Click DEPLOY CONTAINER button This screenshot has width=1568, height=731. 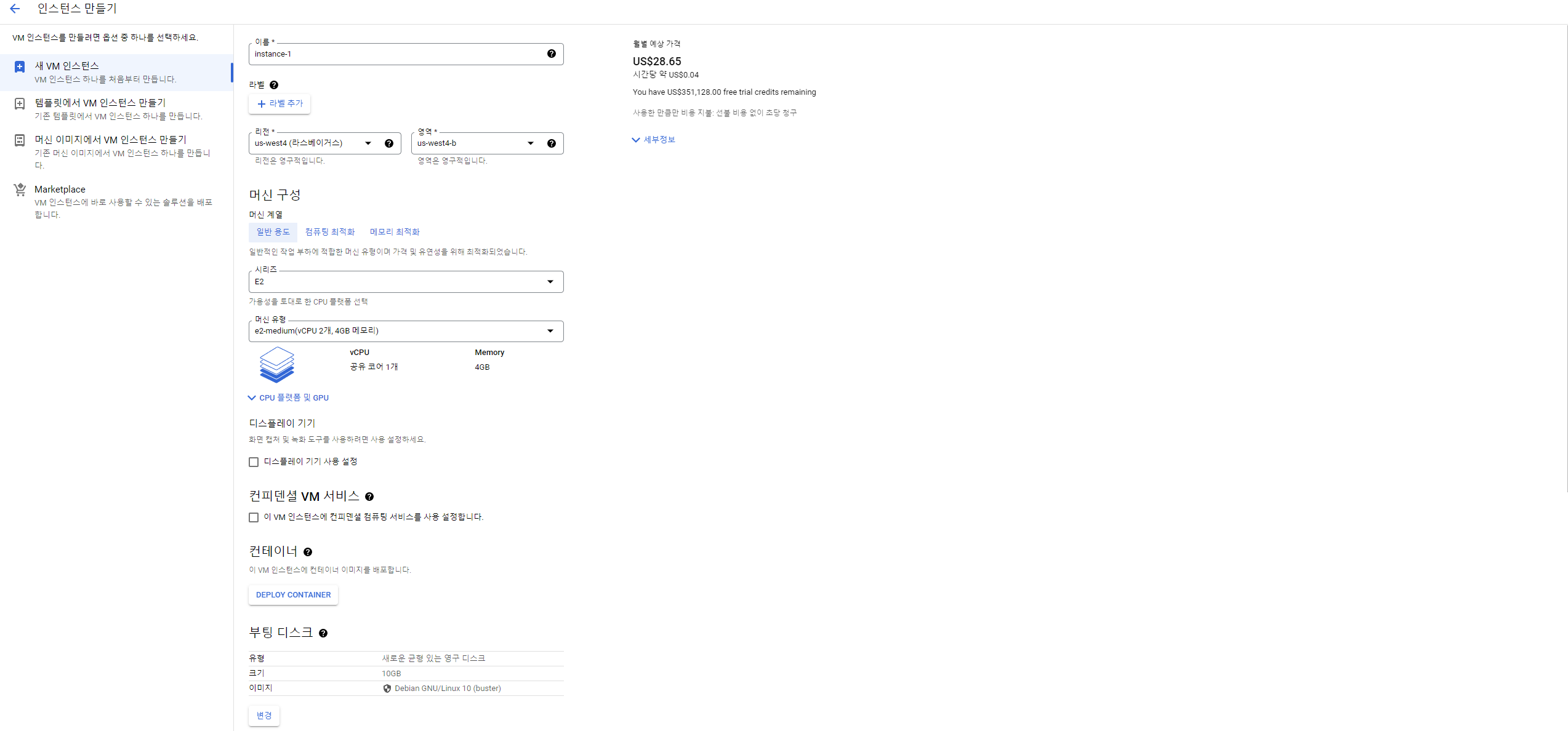pos(293,595)
